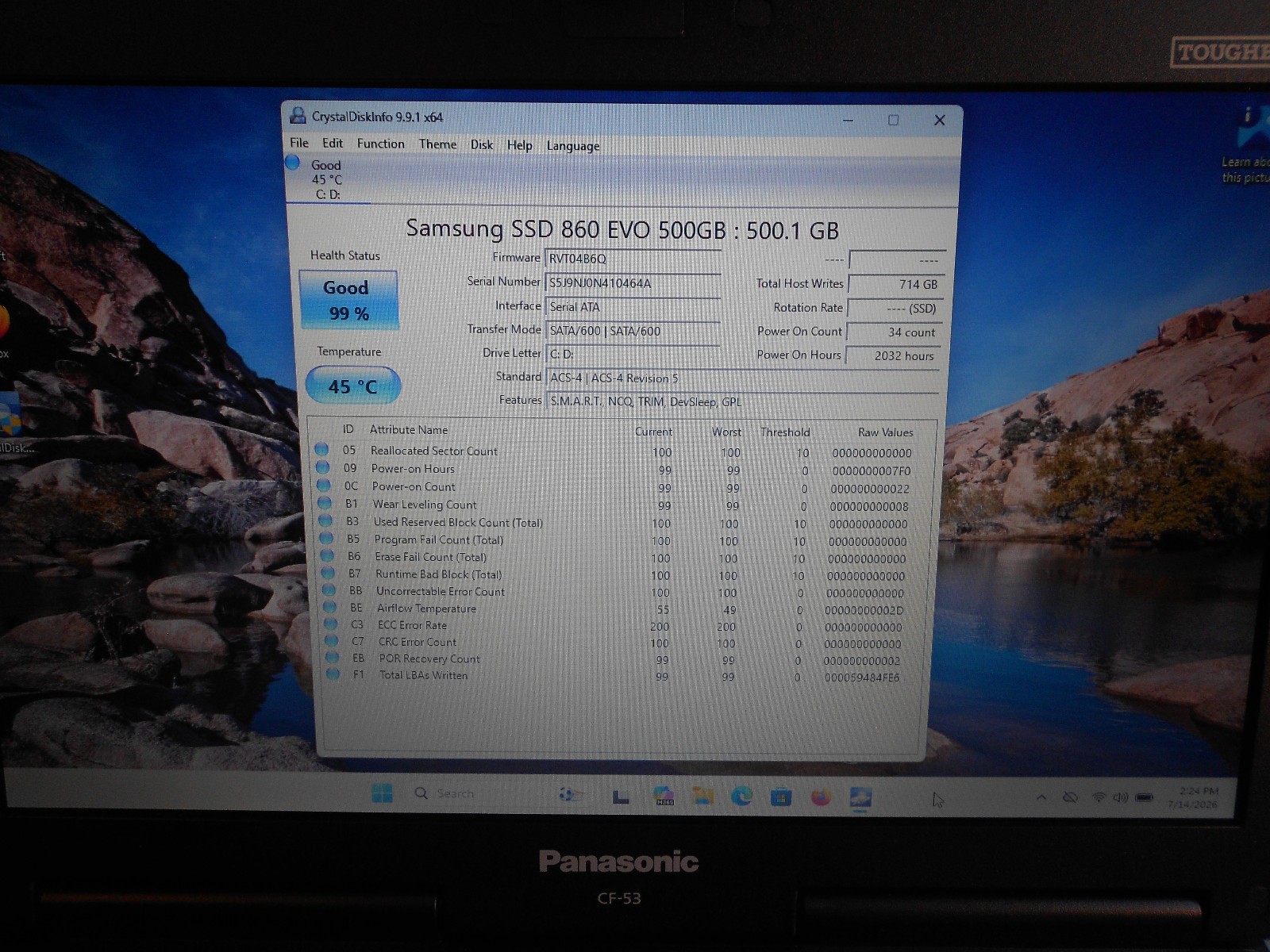Click status icon for Program Fail Count
Viewport: 1270px width, 952px height.
(x=326, y=538)
